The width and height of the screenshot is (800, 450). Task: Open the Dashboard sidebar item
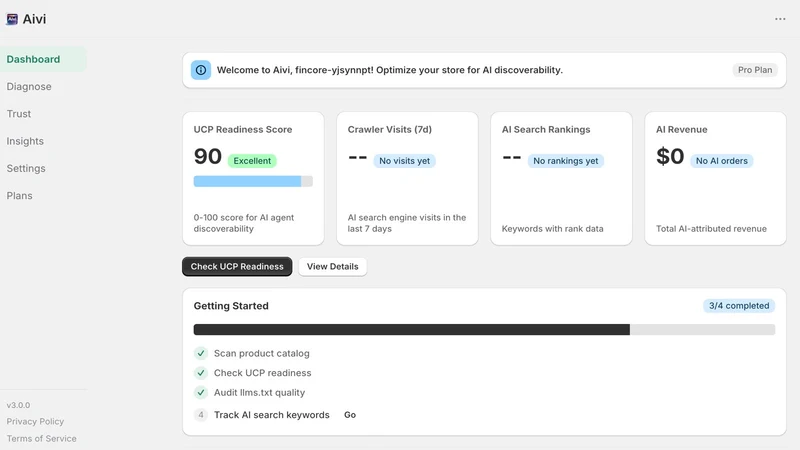(x=43, y=59)
